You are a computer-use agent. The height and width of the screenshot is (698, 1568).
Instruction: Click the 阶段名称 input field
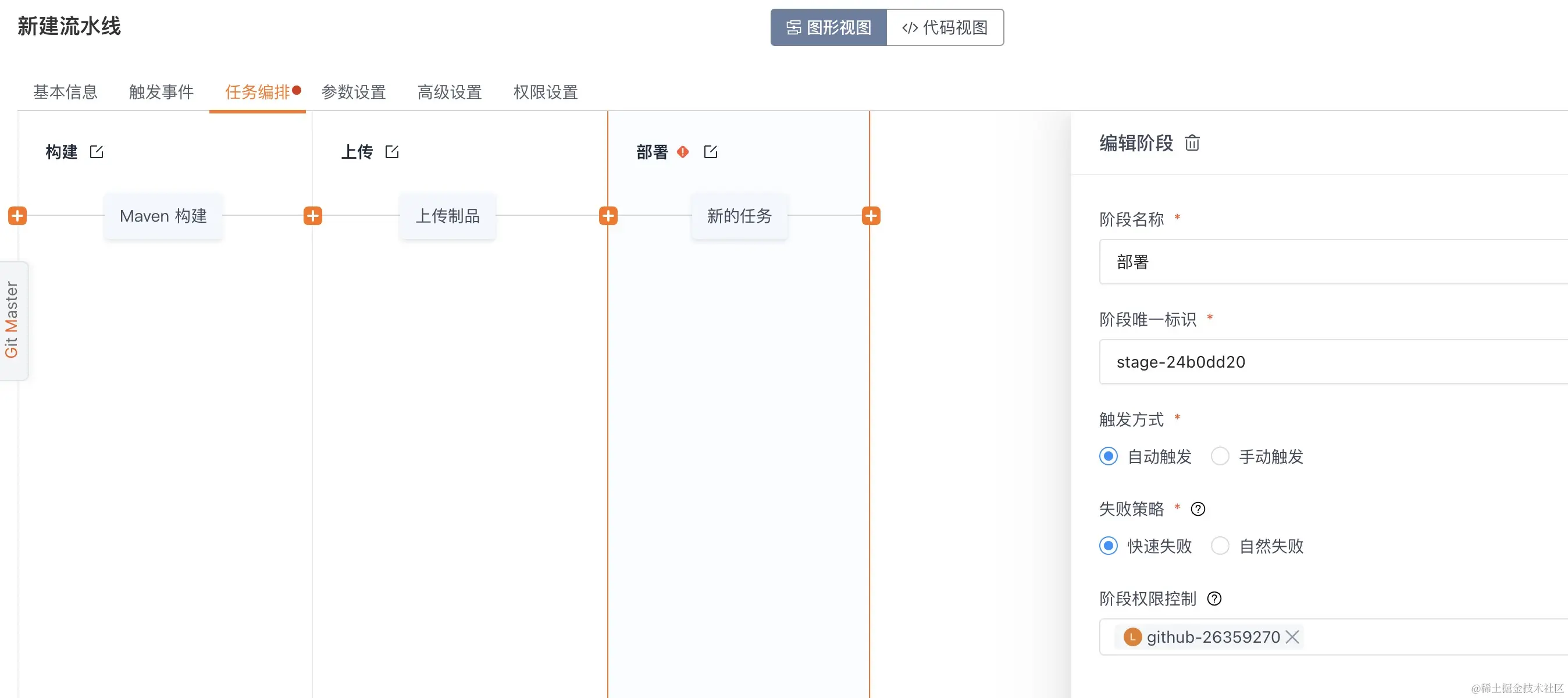[1333, 262]
